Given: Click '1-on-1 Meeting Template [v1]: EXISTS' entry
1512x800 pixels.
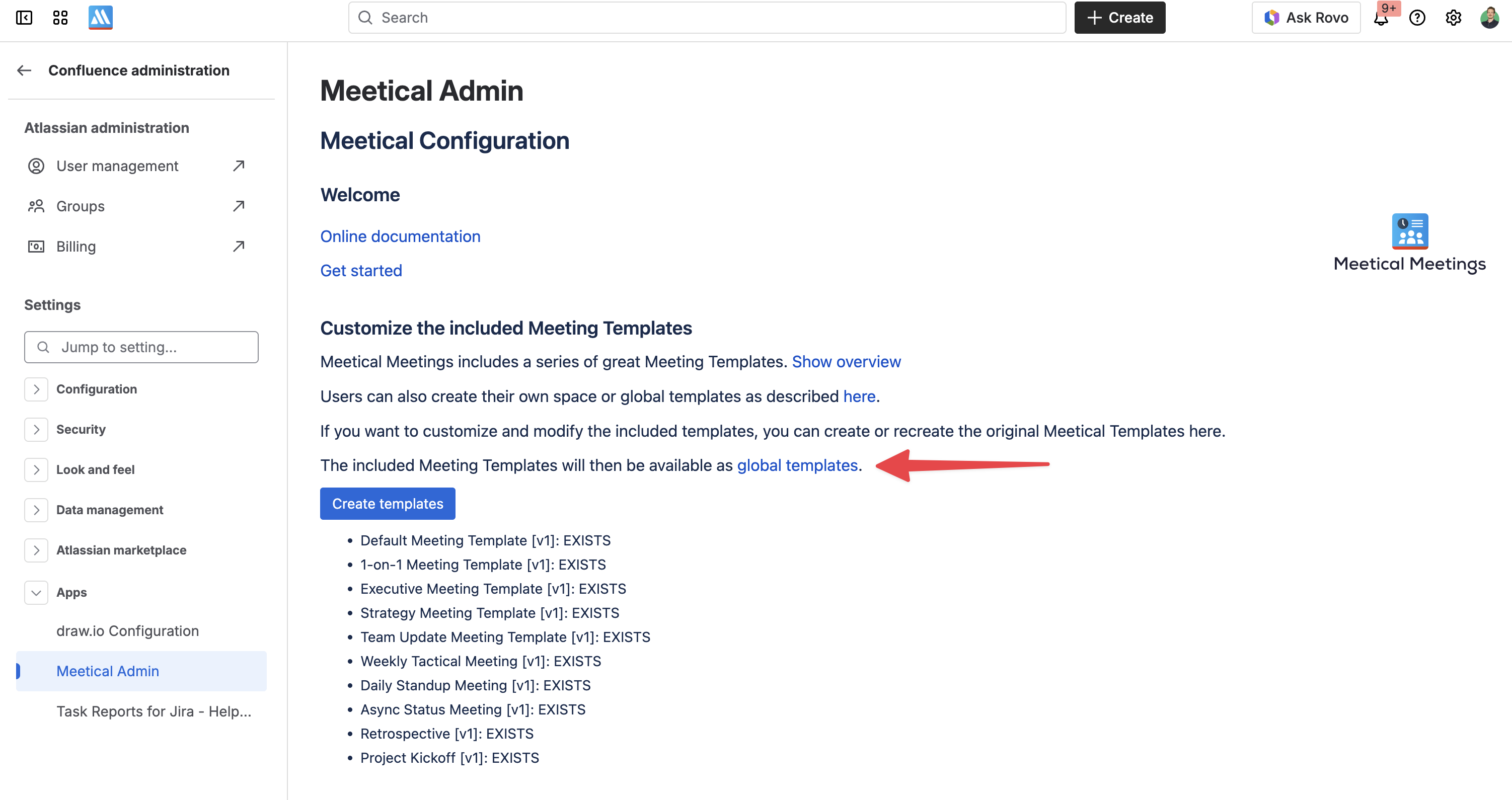Looking at the screenshot, I should click(x=483, y=565).
